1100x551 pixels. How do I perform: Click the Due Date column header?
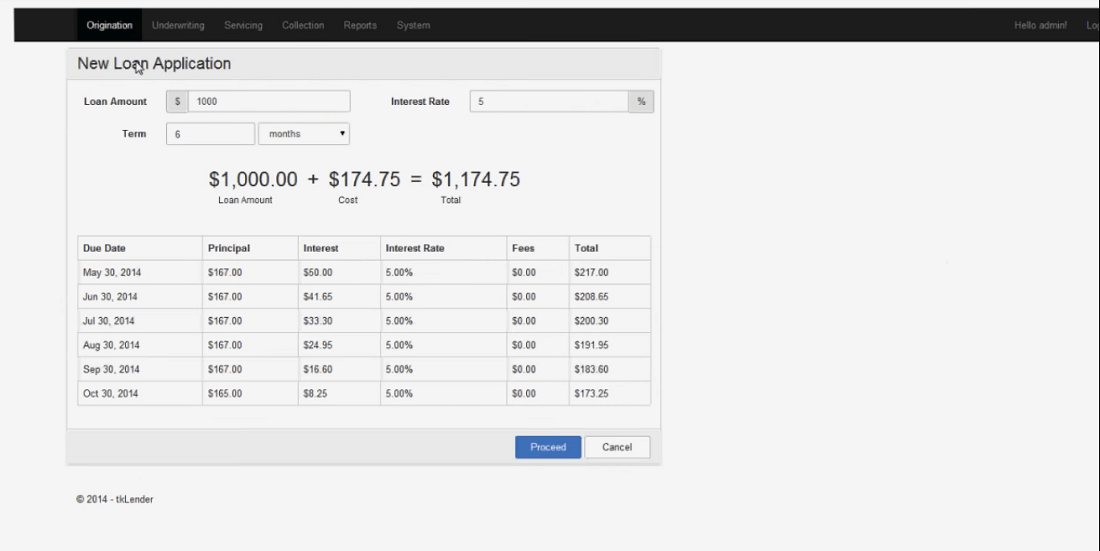(x=105, y=248)
